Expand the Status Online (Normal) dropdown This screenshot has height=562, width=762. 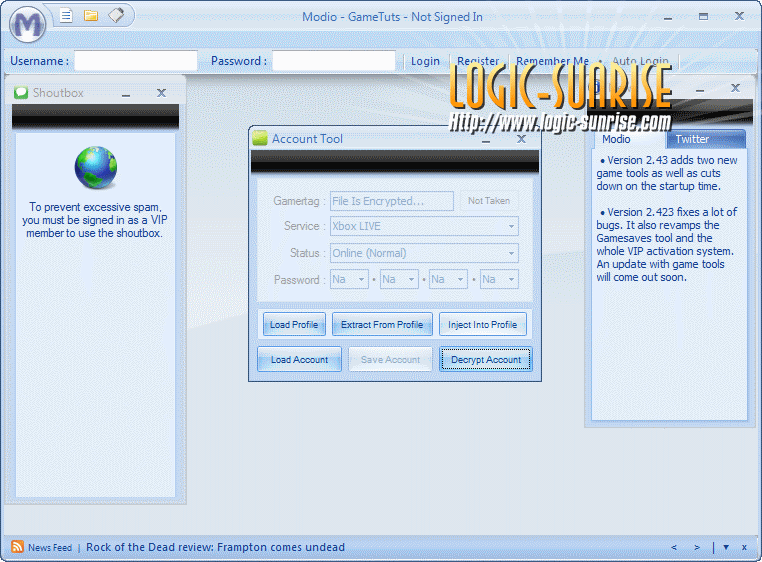pyautogui.click(x=511, y=253)
